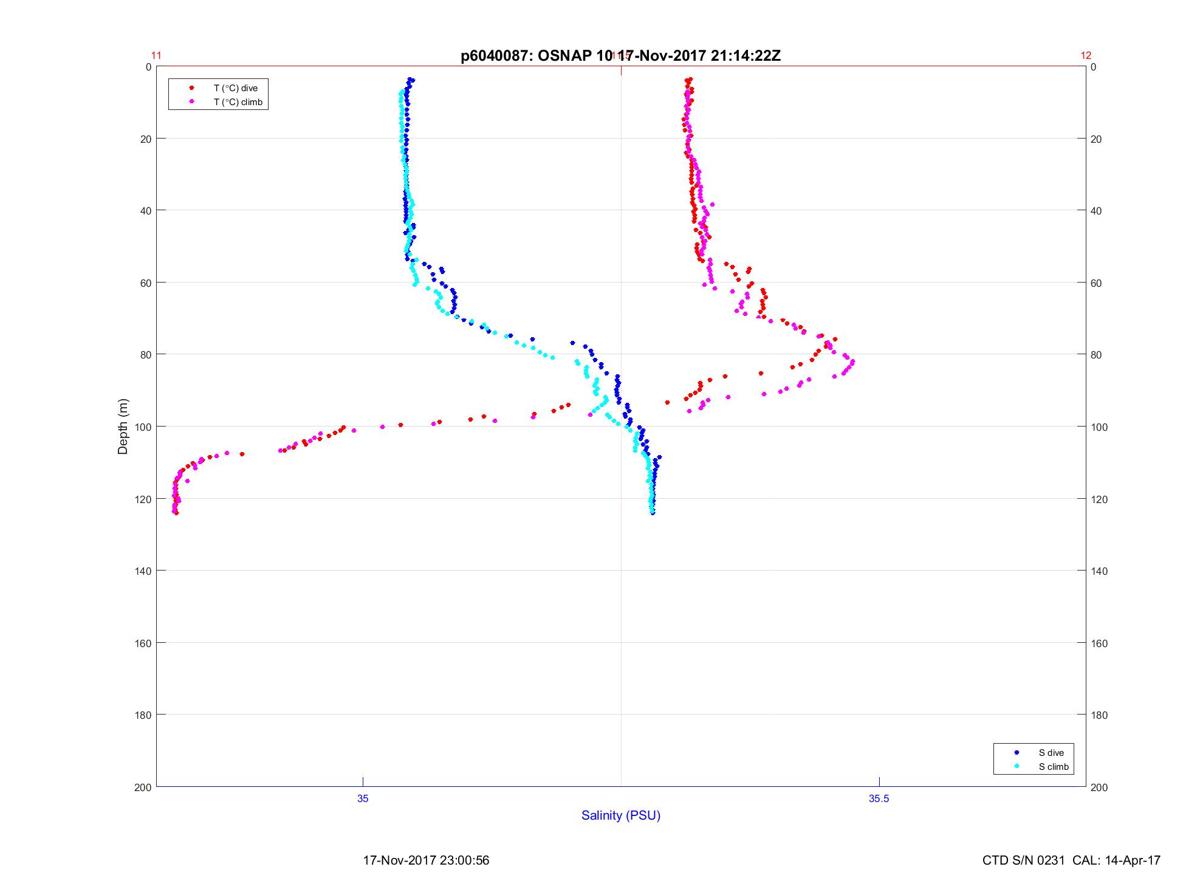Click the 100 tick on right depth axis
Image resolution: width=1200 pixels, height=885 pixels.
click(x=1100, y=427)
